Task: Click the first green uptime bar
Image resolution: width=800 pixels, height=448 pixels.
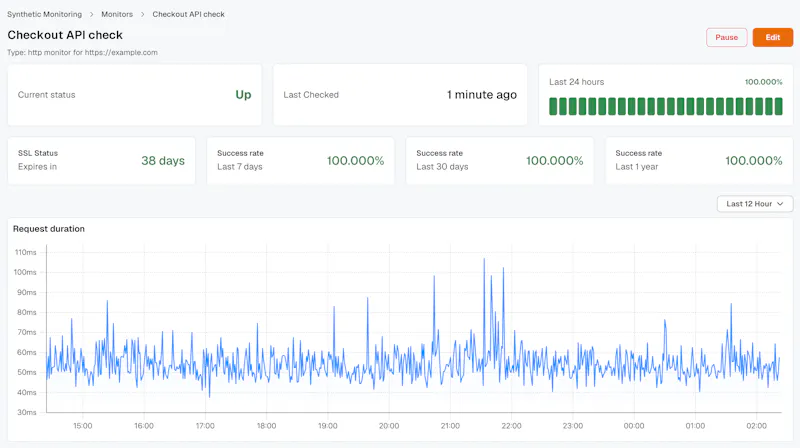Action: [x=553, y=106]
